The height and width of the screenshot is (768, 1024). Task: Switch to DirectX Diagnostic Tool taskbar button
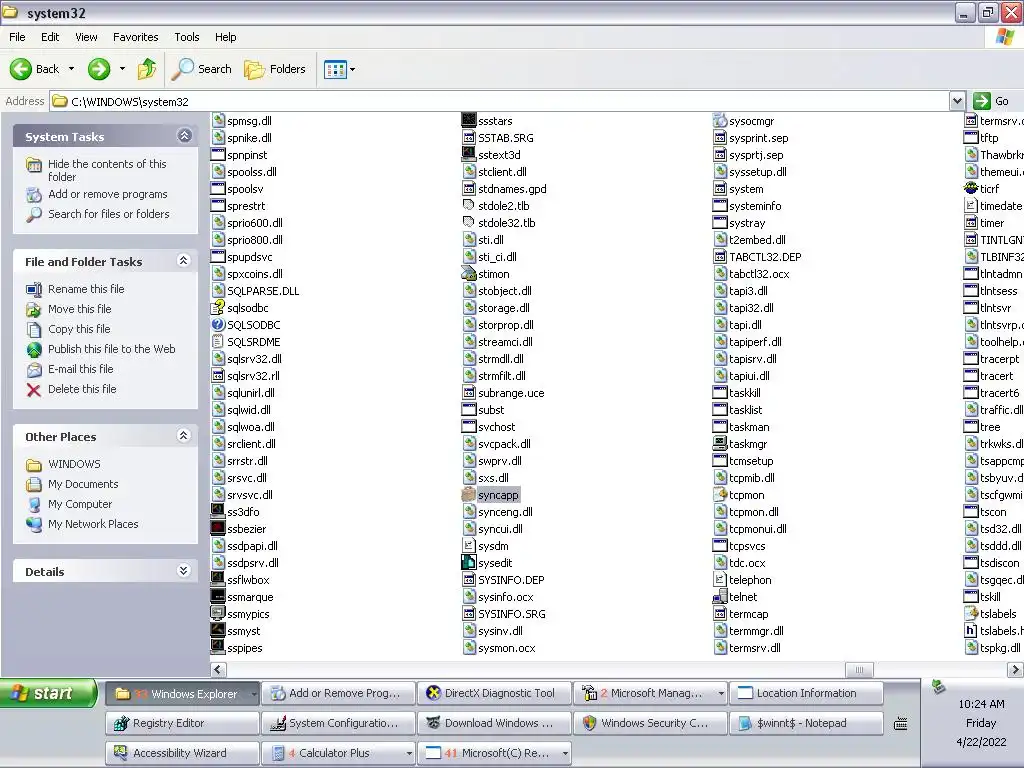pyautogui.click(x=494, y=694)
